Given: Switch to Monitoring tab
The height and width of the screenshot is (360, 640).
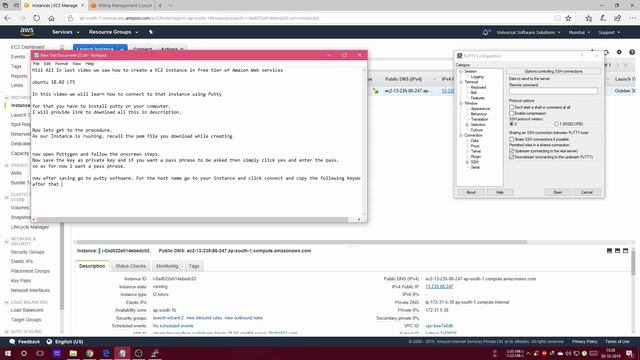Looking at the screenshot, I should (167, 266).
